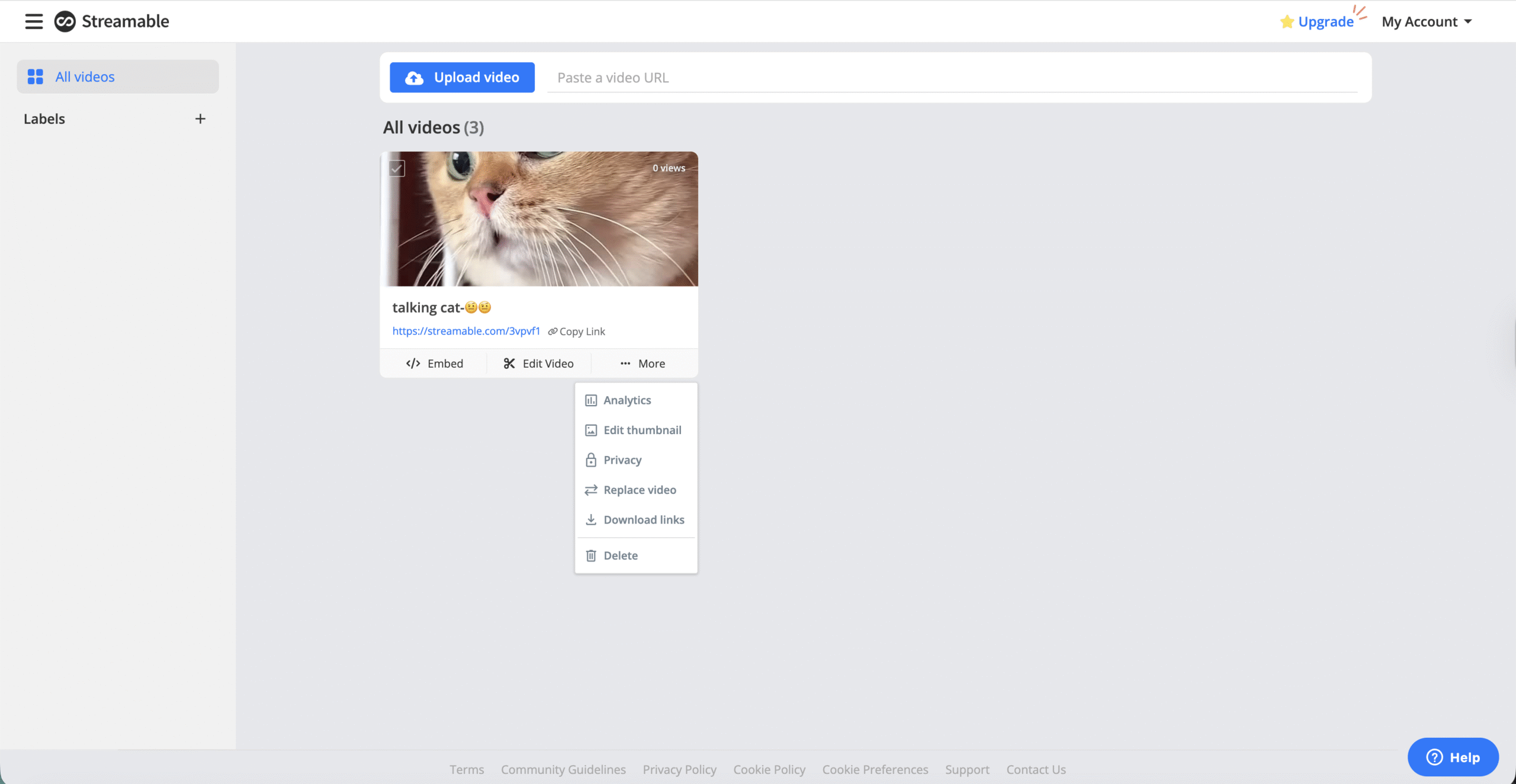Select Analytics from the More menu
This screenshot has width=1516, height=784.
click(627, 400)
